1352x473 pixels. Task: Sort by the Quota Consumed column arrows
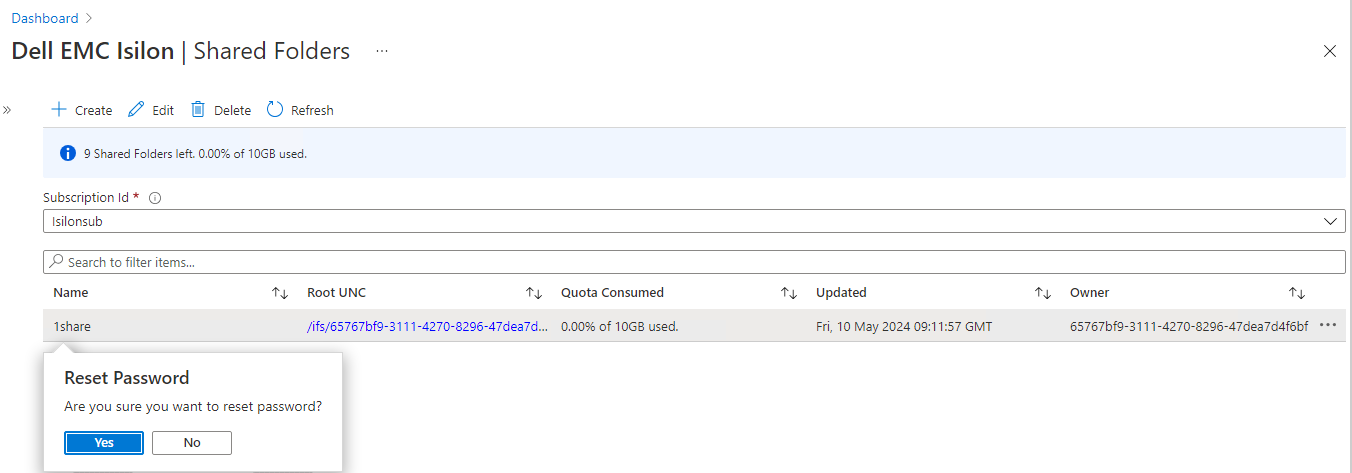tap(789, 293)
